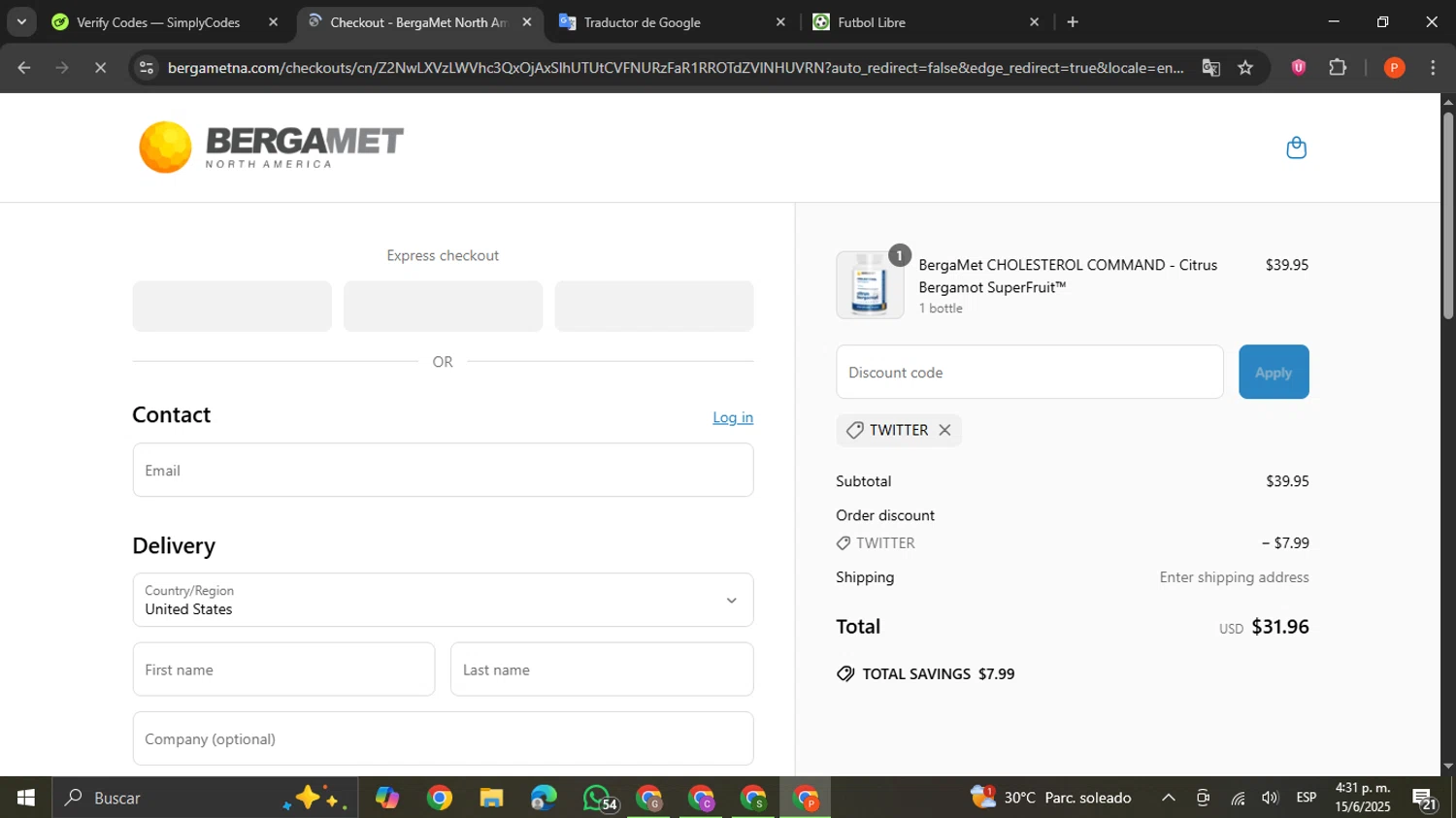Click the Log in link

(x=733, y=417)
